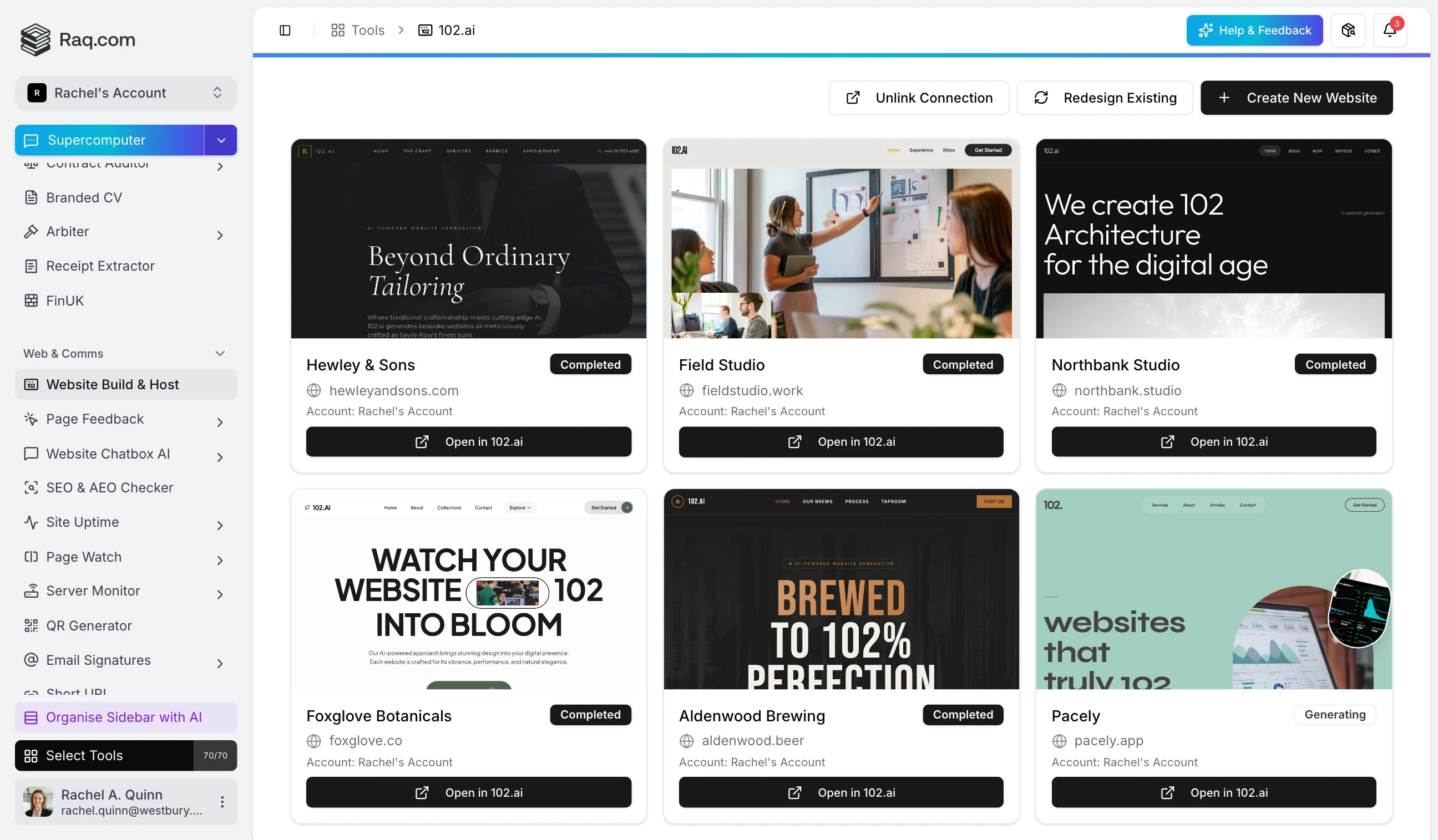Open the notifications bell
The height and width of the screenshot is (840, 1438).
[1390, 30]
